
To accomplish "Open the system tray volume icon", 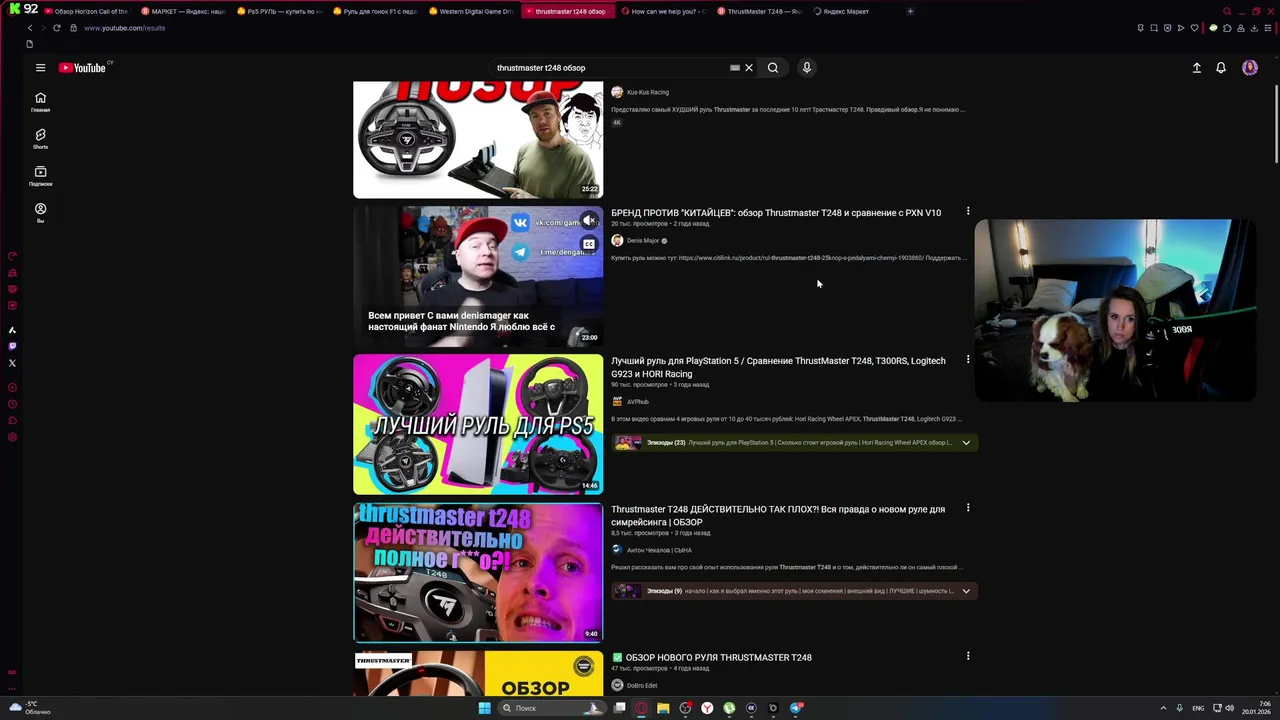I will click(1229, 708).
